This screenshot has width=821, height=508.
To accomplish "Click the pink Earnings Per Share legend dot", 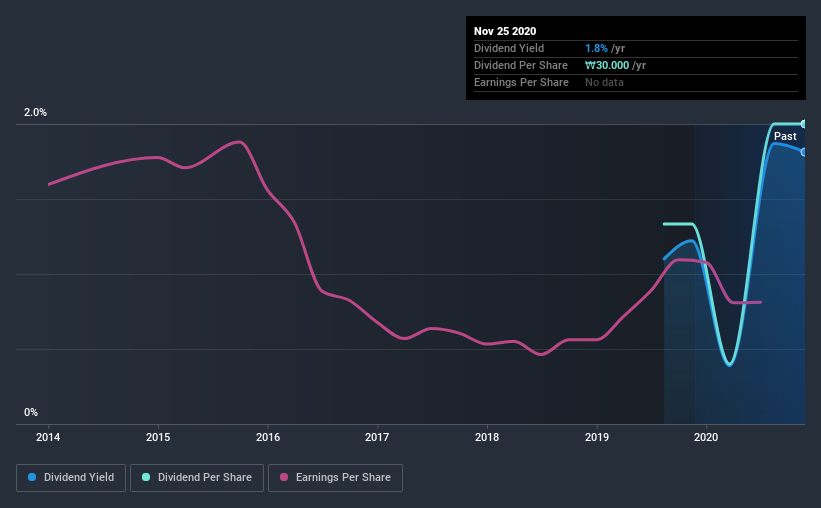I will point(284,477).
